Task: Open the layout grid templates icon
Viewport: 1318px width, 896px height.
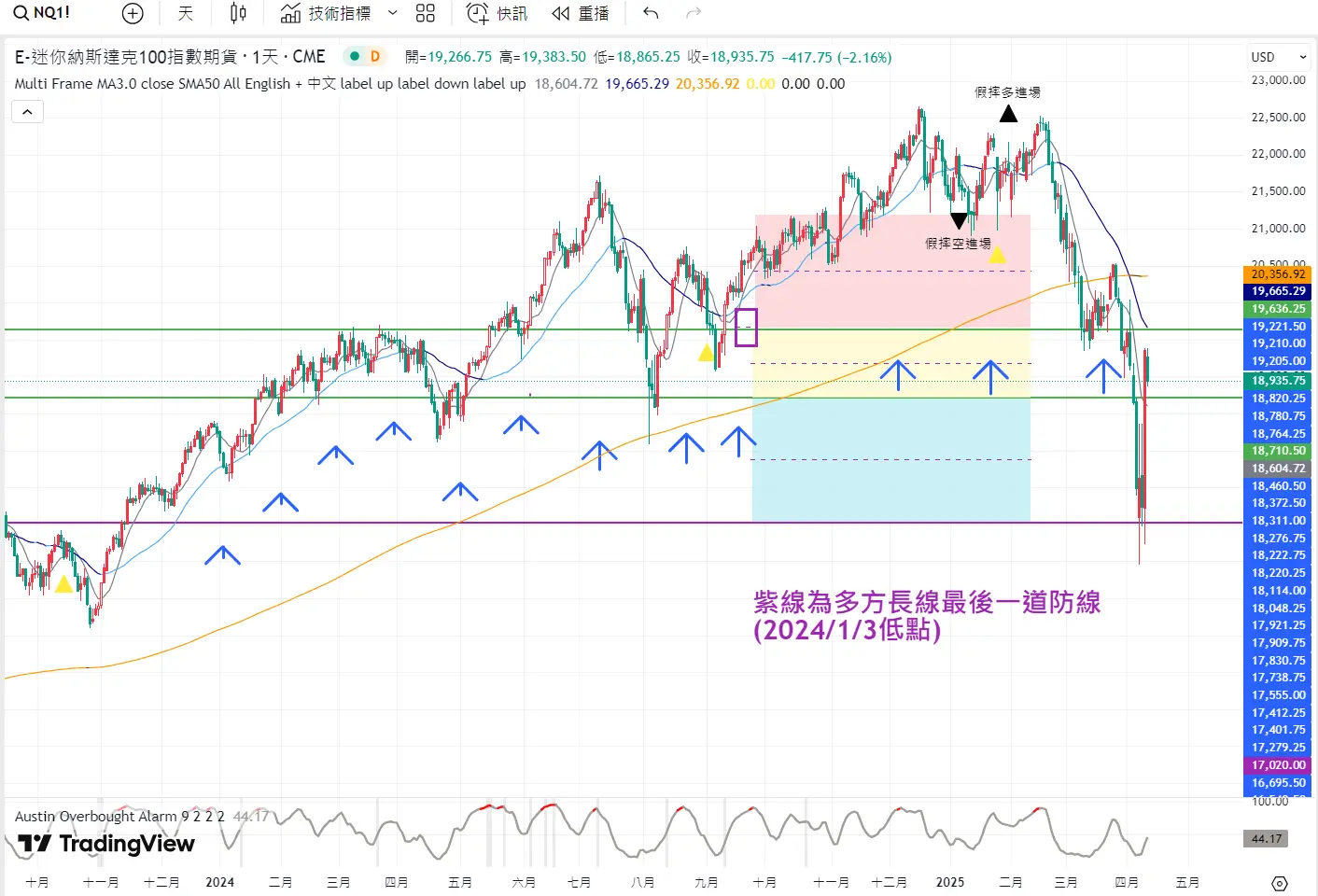Action: (x=426, y=13)
